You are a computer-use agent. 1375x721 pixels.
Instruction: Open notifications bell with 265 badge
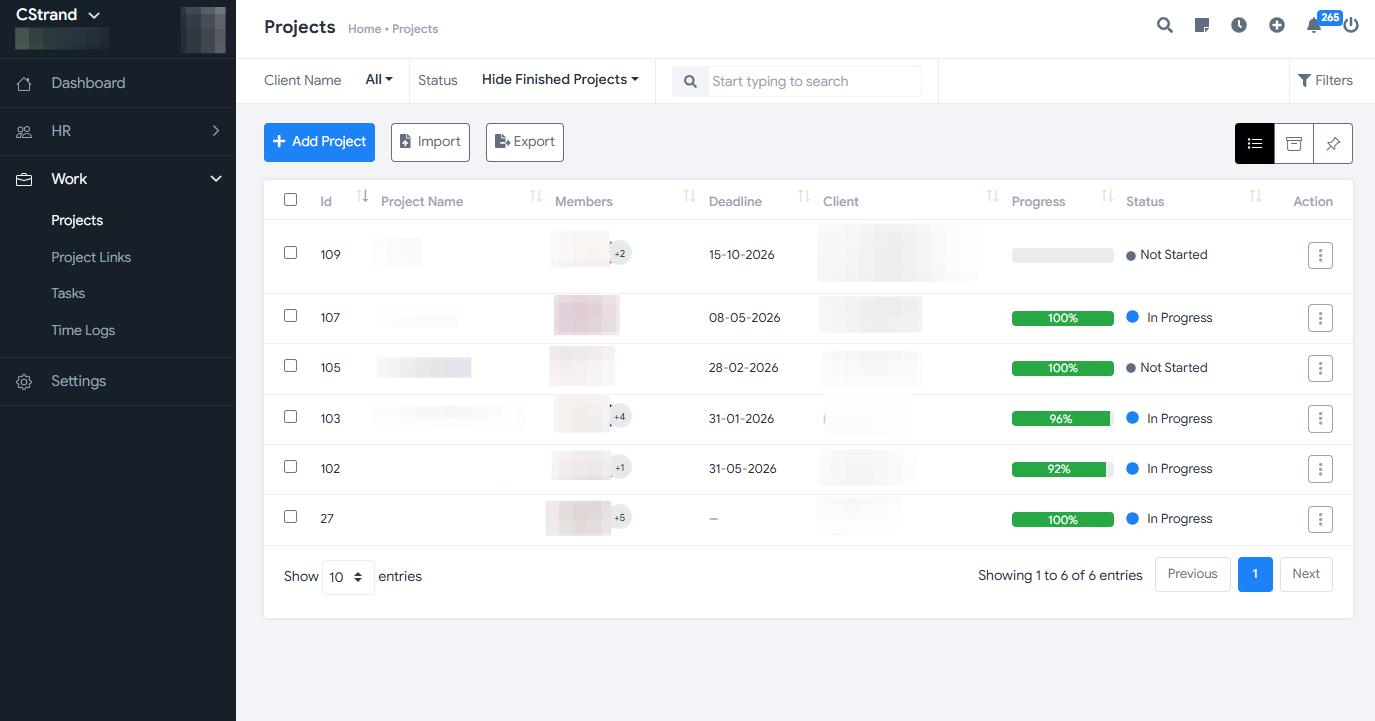click(x=1314, y=26)
